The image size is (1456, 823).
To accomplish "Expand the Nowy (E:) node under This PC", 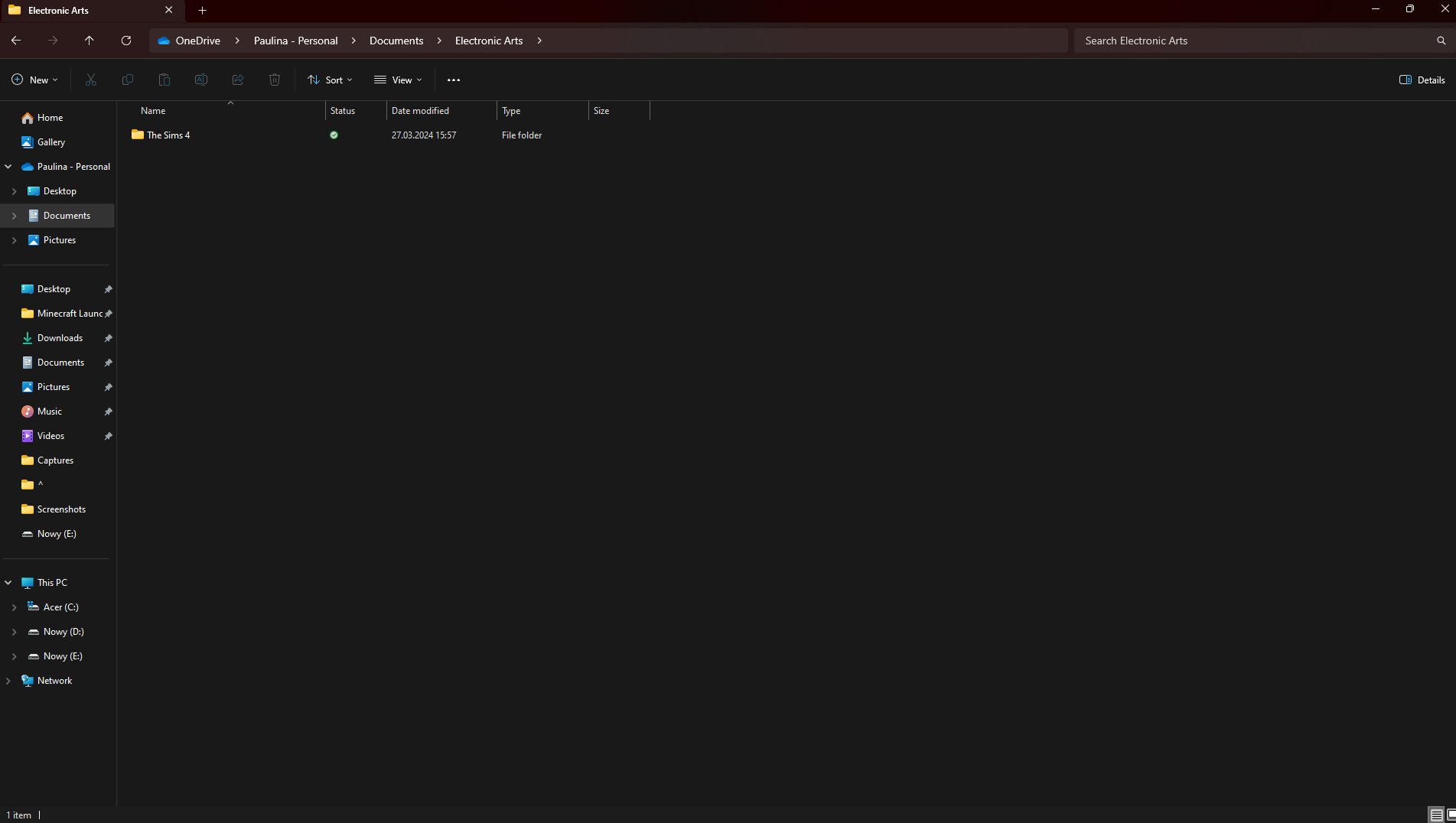I will [x=14, y=656].
